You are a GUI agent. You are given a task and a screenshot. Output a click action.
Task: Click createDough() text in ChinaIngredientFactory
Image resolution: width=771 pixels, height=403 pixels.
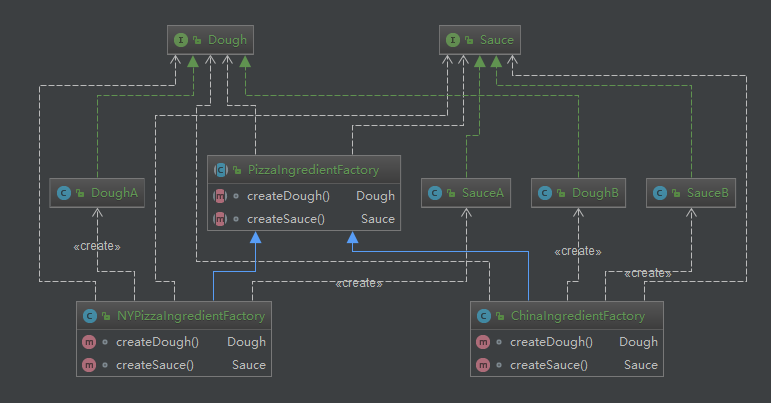(x=551, y=342)
